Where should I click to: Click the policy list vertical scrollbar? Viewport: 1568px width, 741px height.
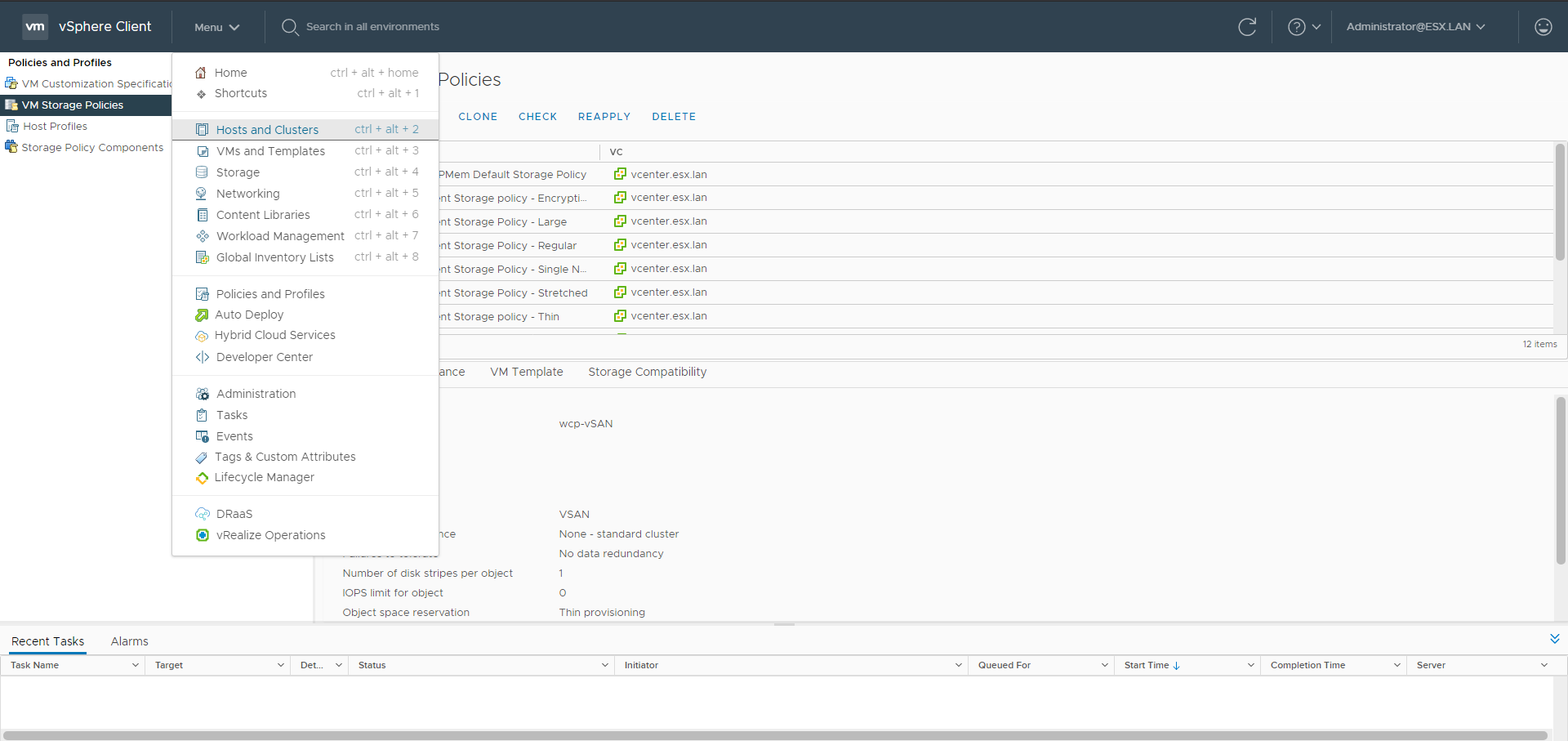tap(1559, 204)
